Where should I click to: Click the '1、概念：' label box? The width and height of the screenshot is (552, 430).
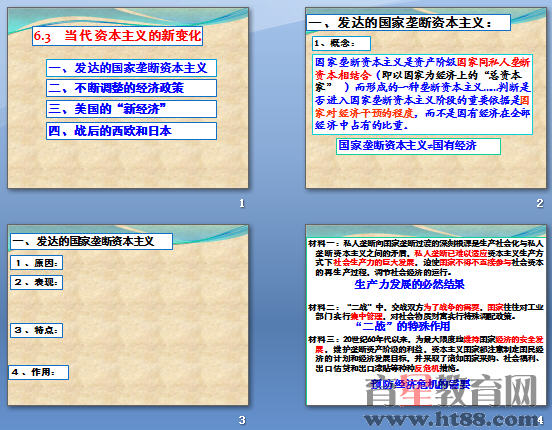341,43
